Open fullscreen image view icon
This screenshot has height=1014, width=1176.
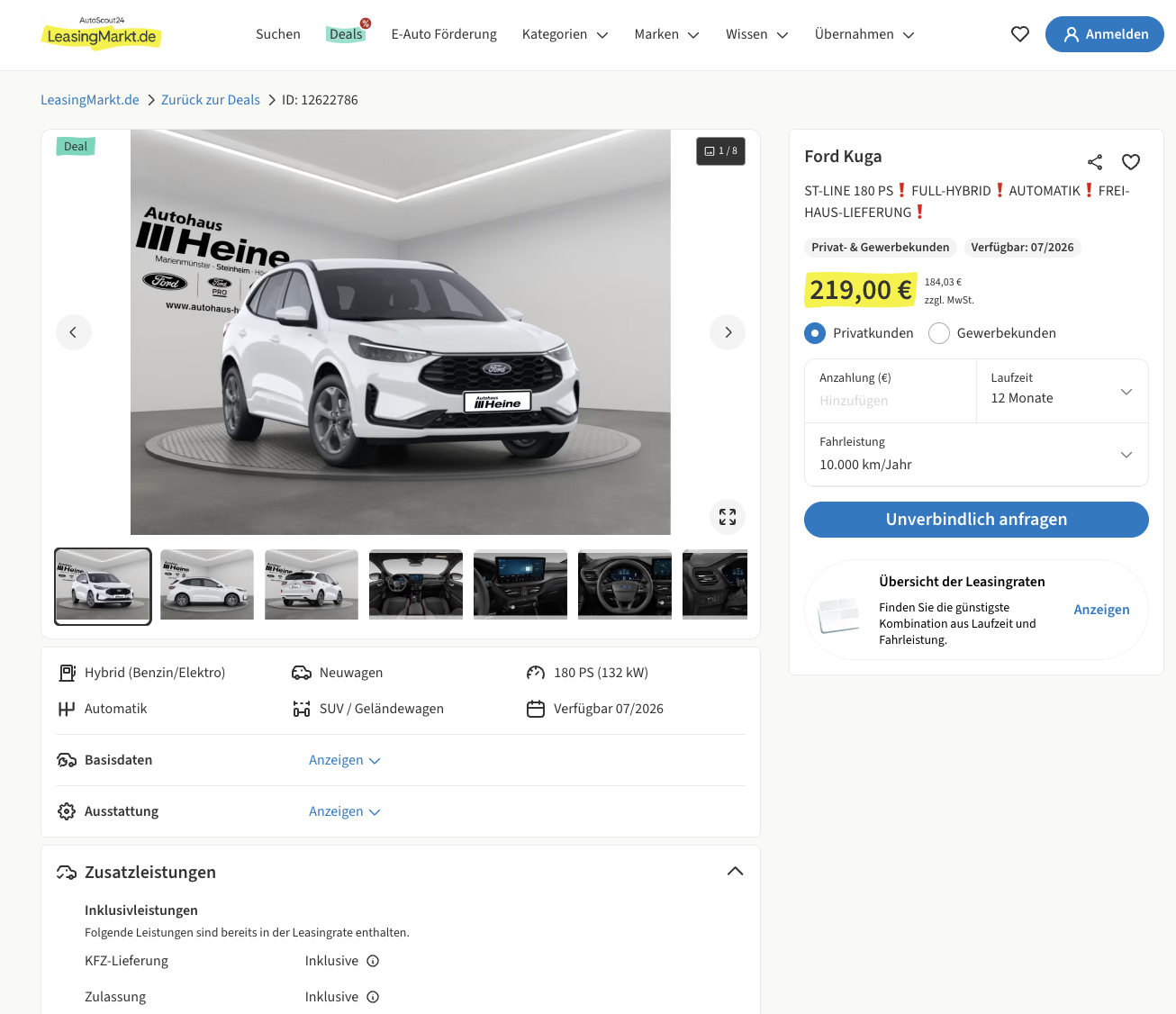[728, 517]
